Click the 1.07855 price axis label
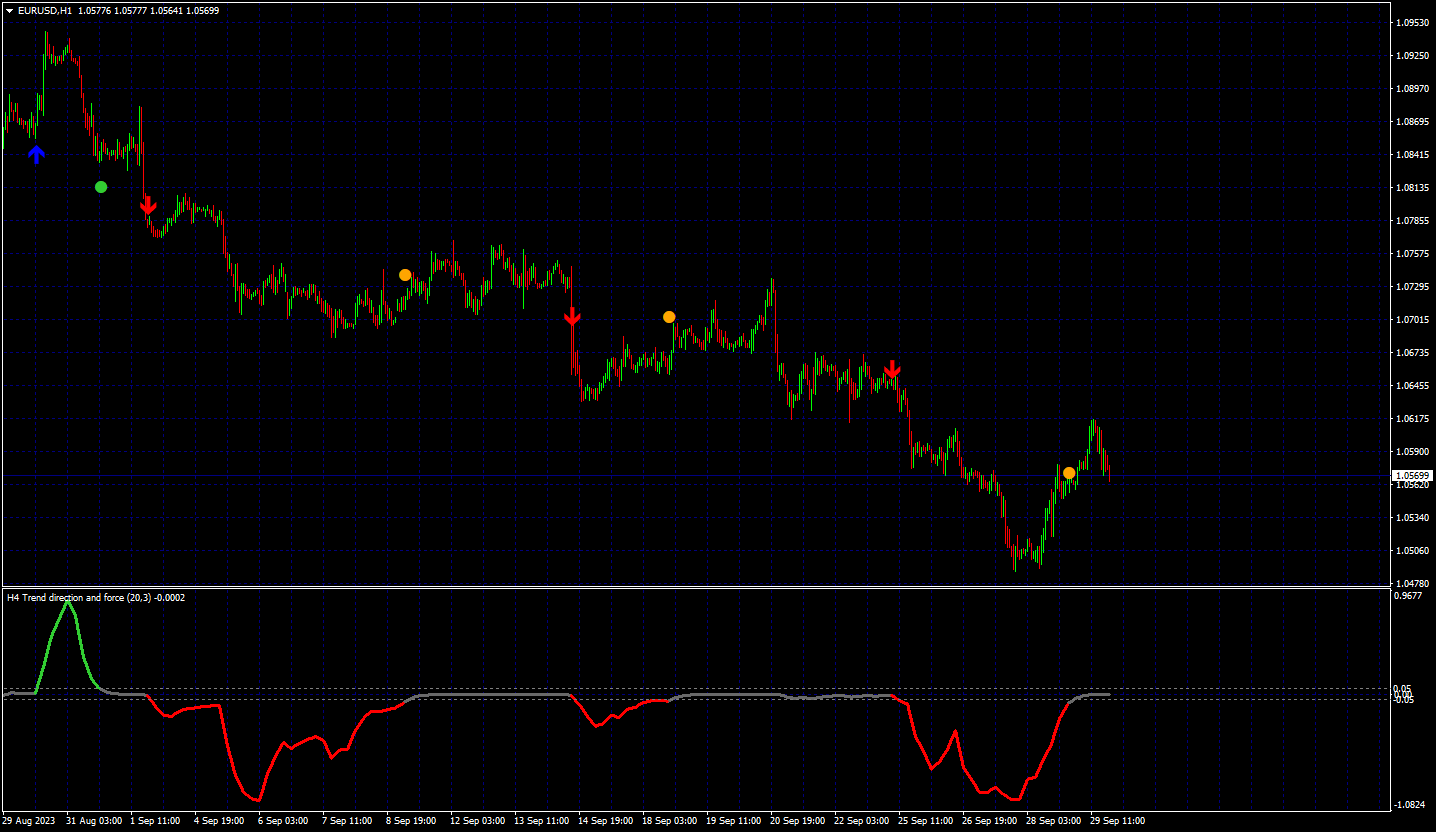 click(x=1412, y=220)
